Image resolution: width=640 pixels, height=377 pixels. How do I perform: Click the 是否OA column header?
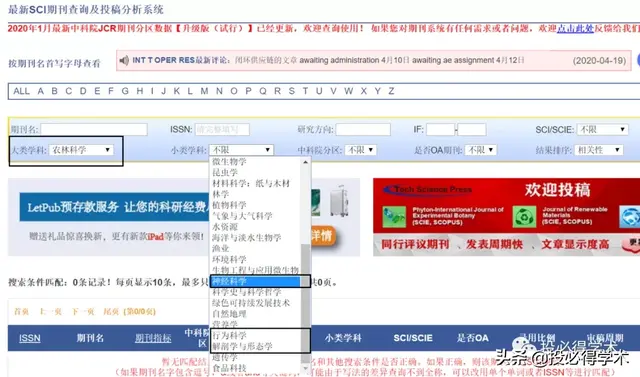point(473,338)
